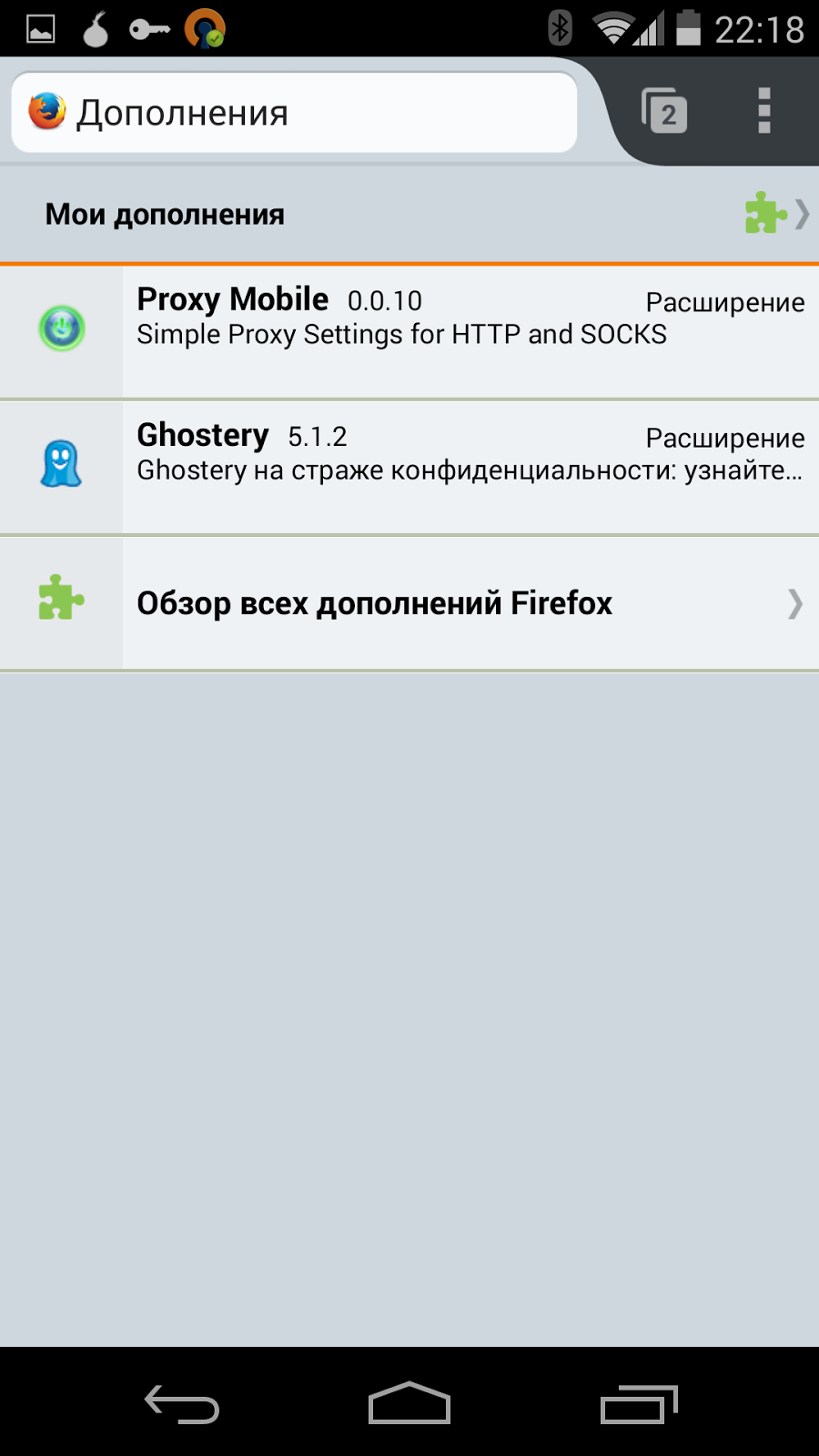Tap the Firefox logo in address bar
Screen dimensions: 819x1456
[x=47, y=111]
